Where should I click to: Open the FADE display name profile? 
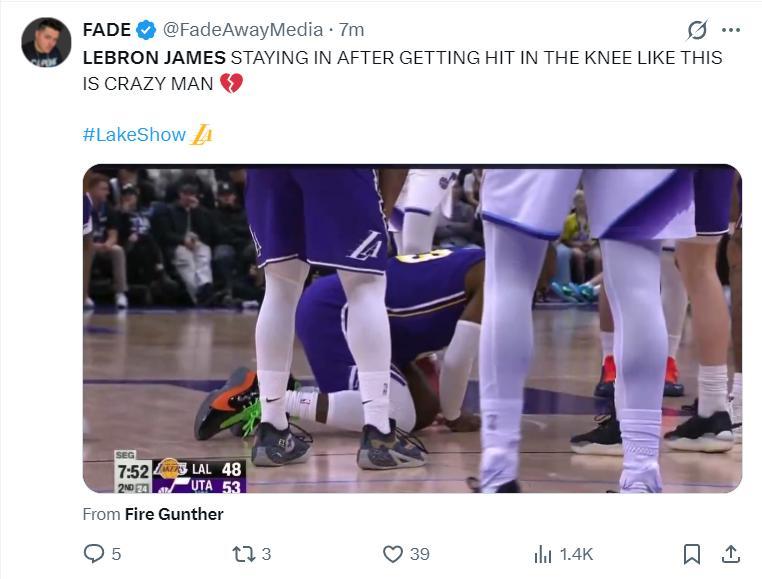pos(106,29)
